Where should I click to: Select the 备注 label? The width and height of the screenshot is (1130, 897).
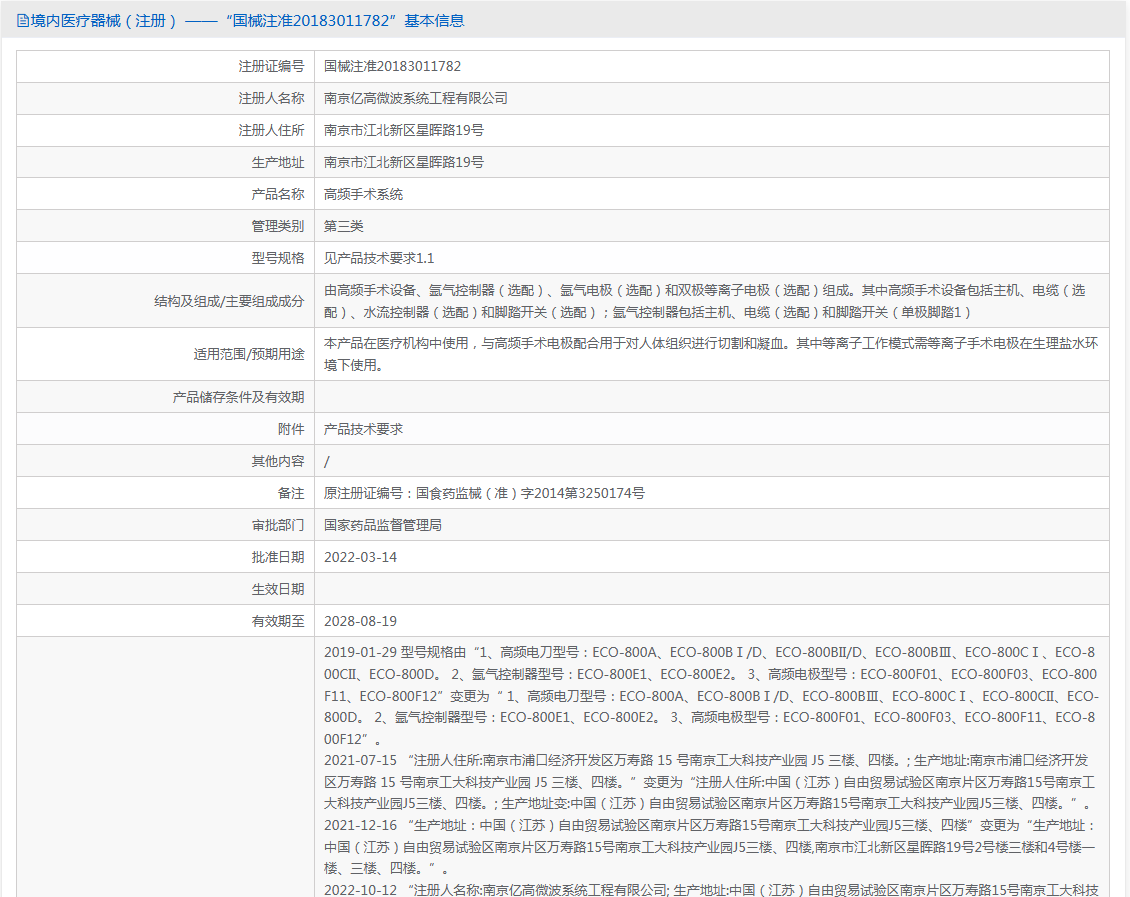pos(291,494)
